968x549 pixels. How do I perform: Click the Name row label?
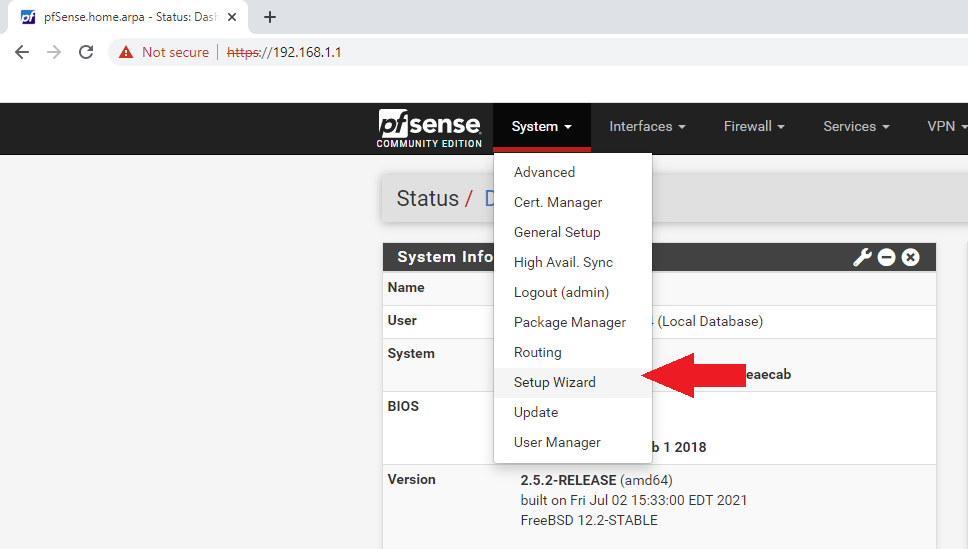coord(406,287)
